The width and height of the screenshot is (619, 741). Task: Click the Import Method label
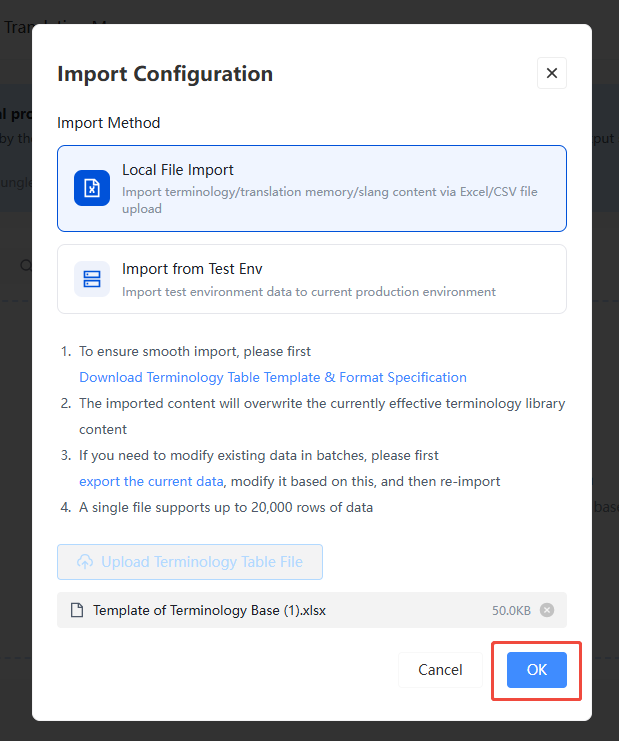(109, 123)
